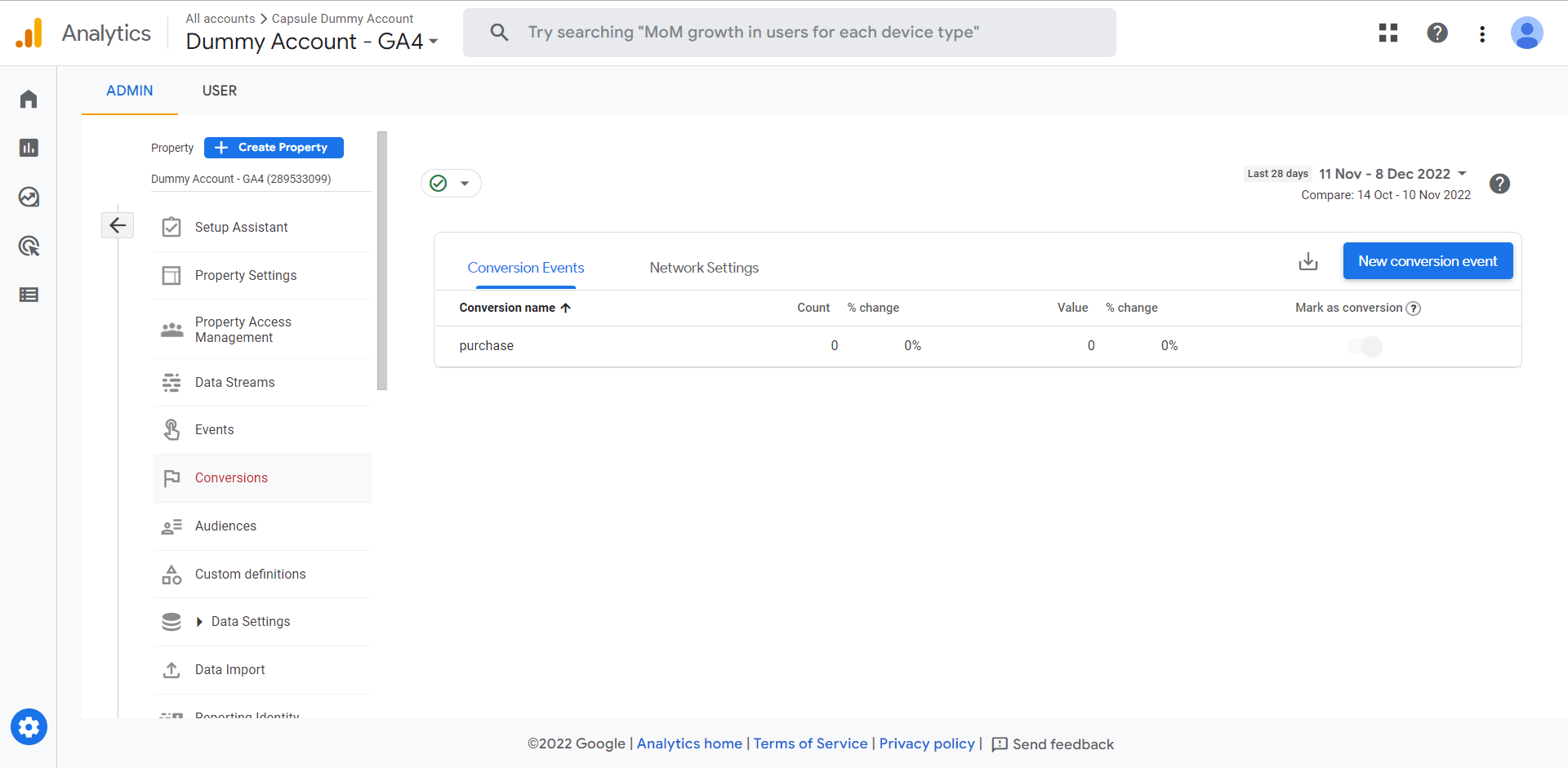The width and height of the screenshot is (1568, 768).
Task: Open Reports bar chart icon
Action: tap(29, 148)
